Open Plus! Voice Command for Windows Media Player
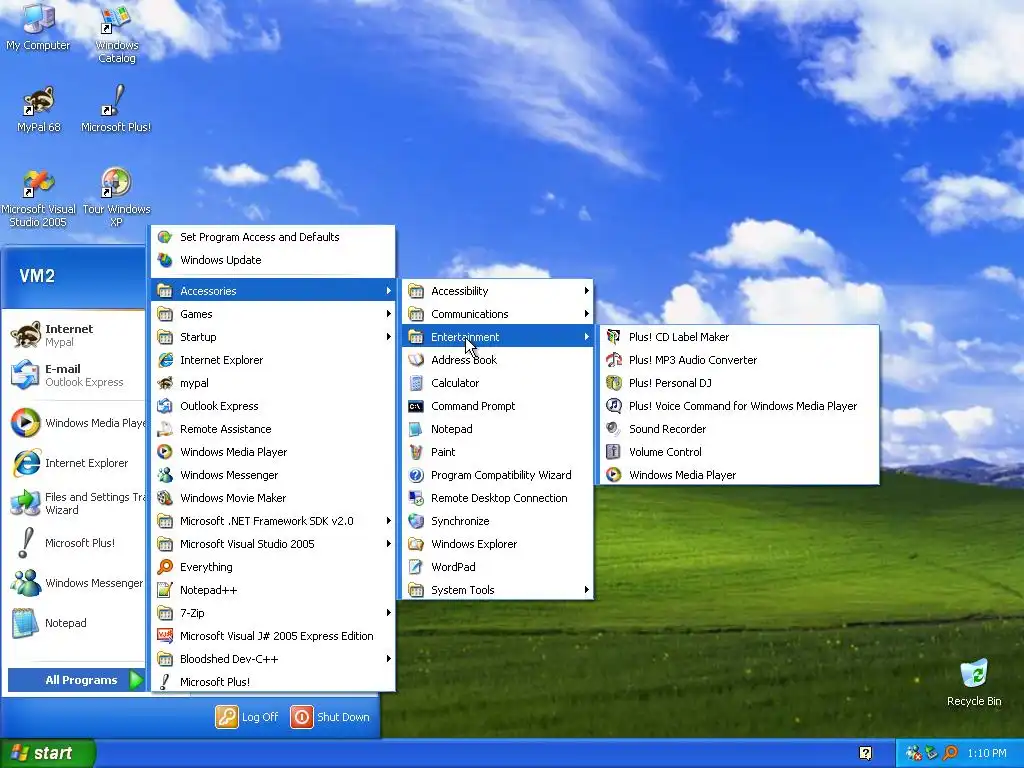This screenshot has height=768, width=1024. pos(739,406)
